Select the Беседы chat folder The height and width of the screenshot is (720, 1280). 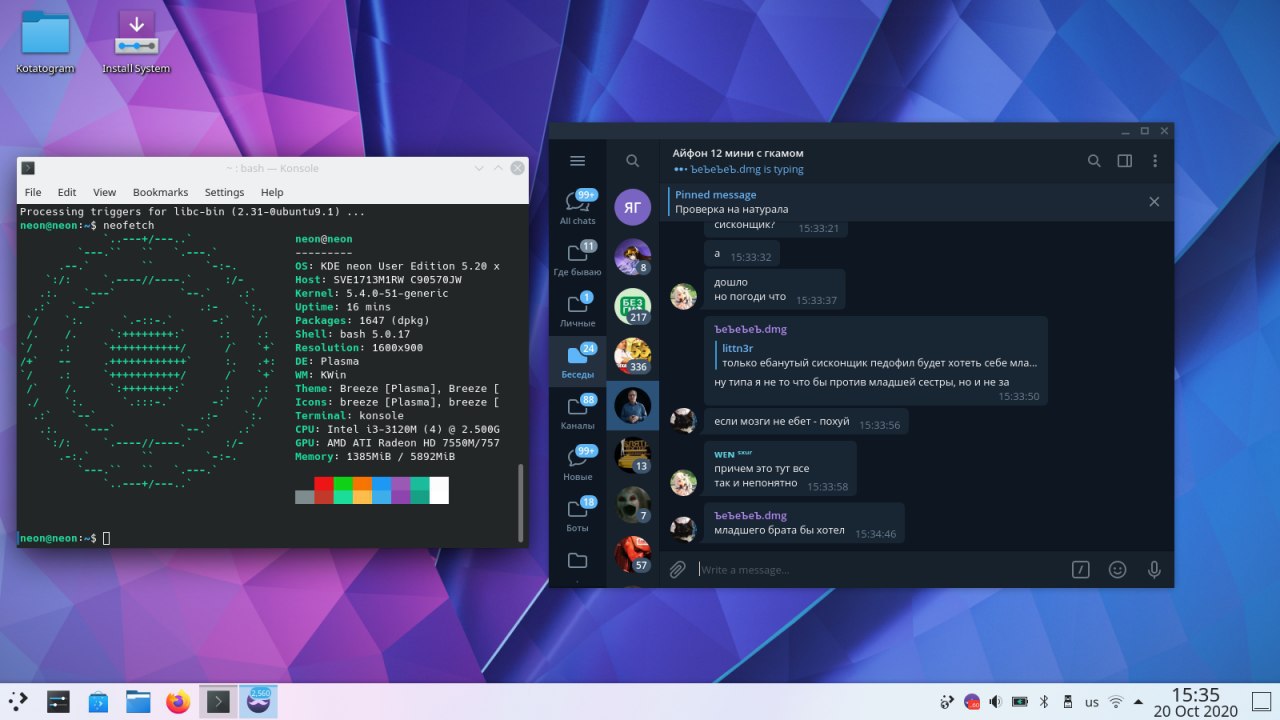577,361
